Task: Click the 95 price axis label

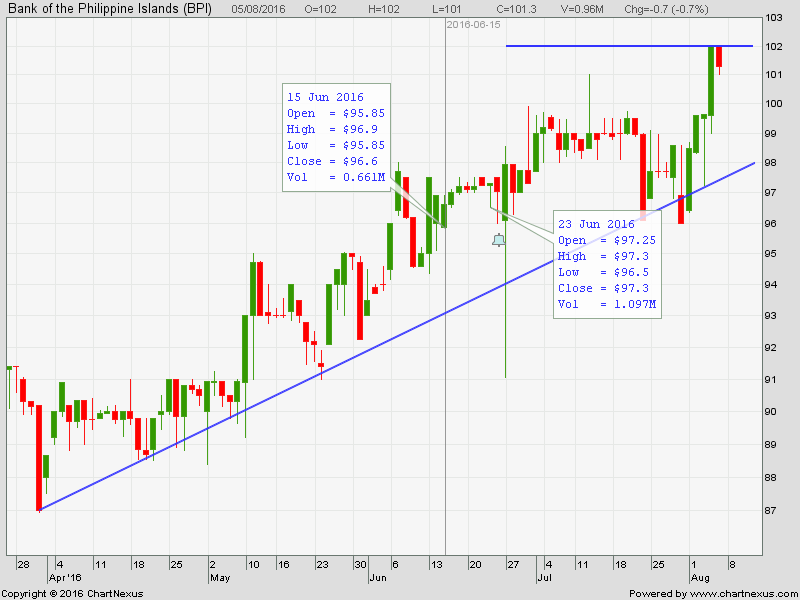Action: click(x=771, y=254)
